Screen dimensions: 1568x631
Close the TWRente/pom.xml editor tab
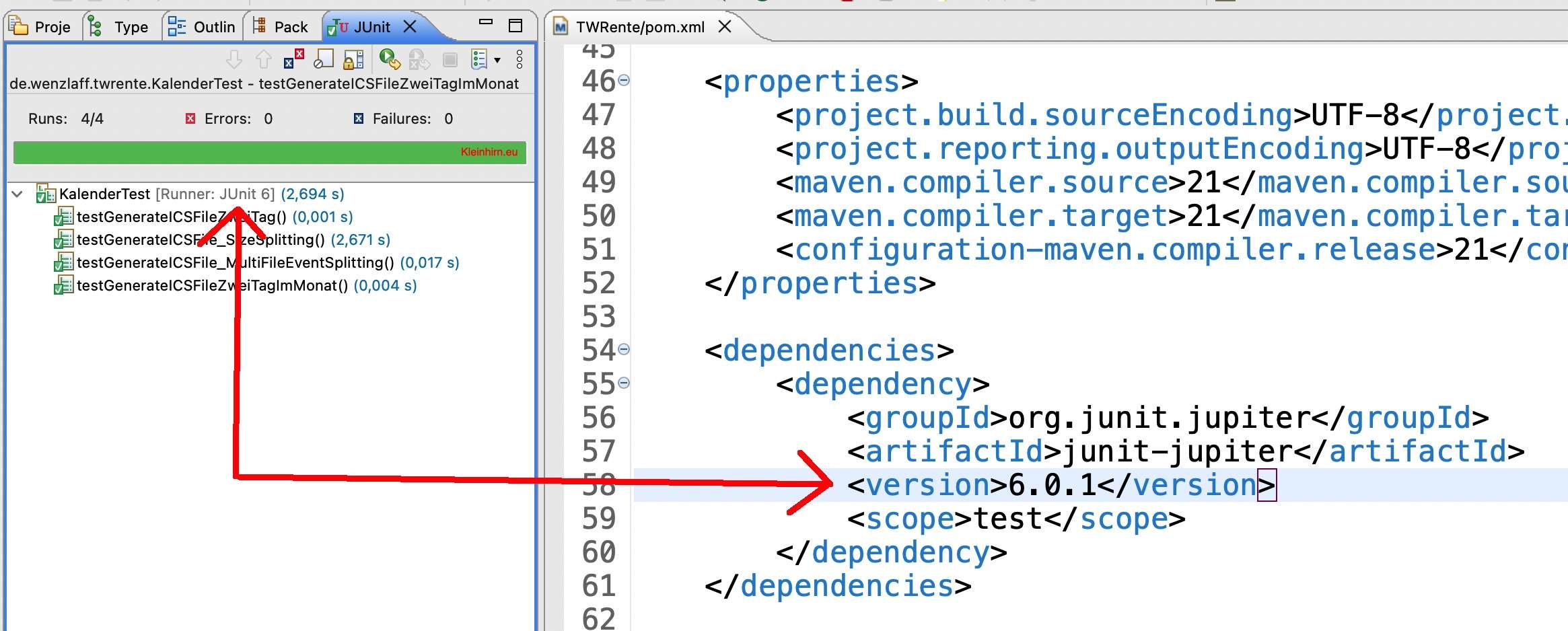[725, 26]
